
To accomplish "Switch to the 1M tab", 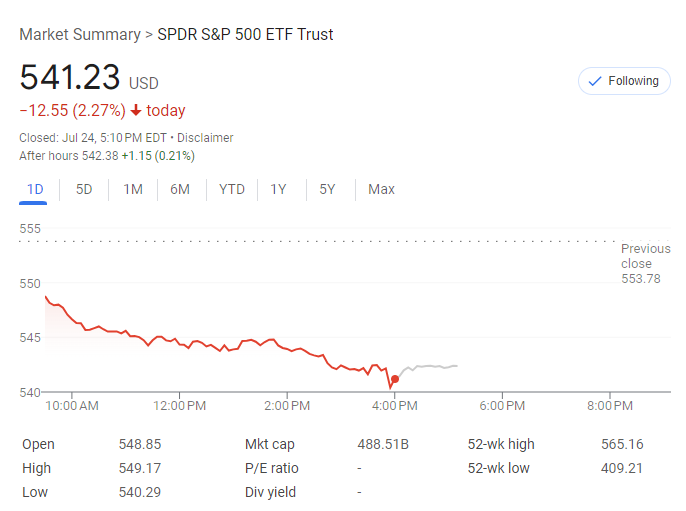I will click(133, 189).
